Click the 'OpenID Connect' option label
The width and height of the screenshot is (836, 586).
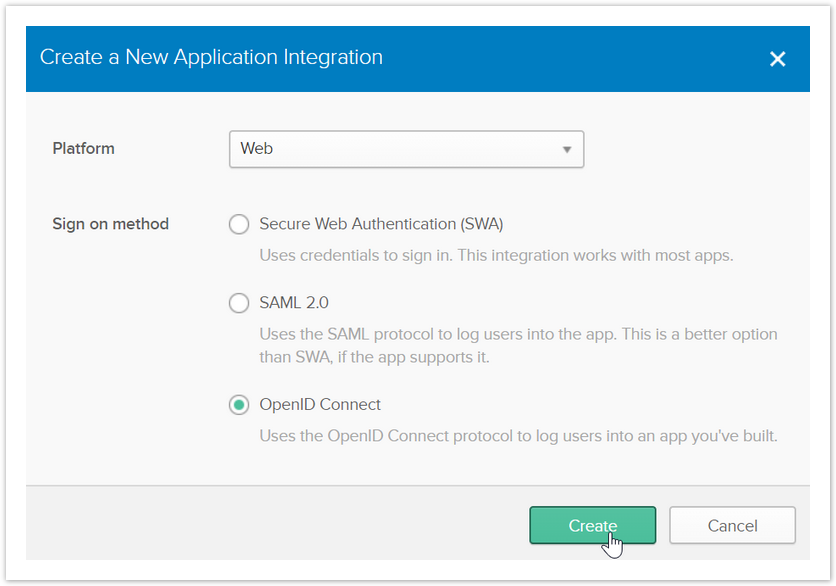320,405
